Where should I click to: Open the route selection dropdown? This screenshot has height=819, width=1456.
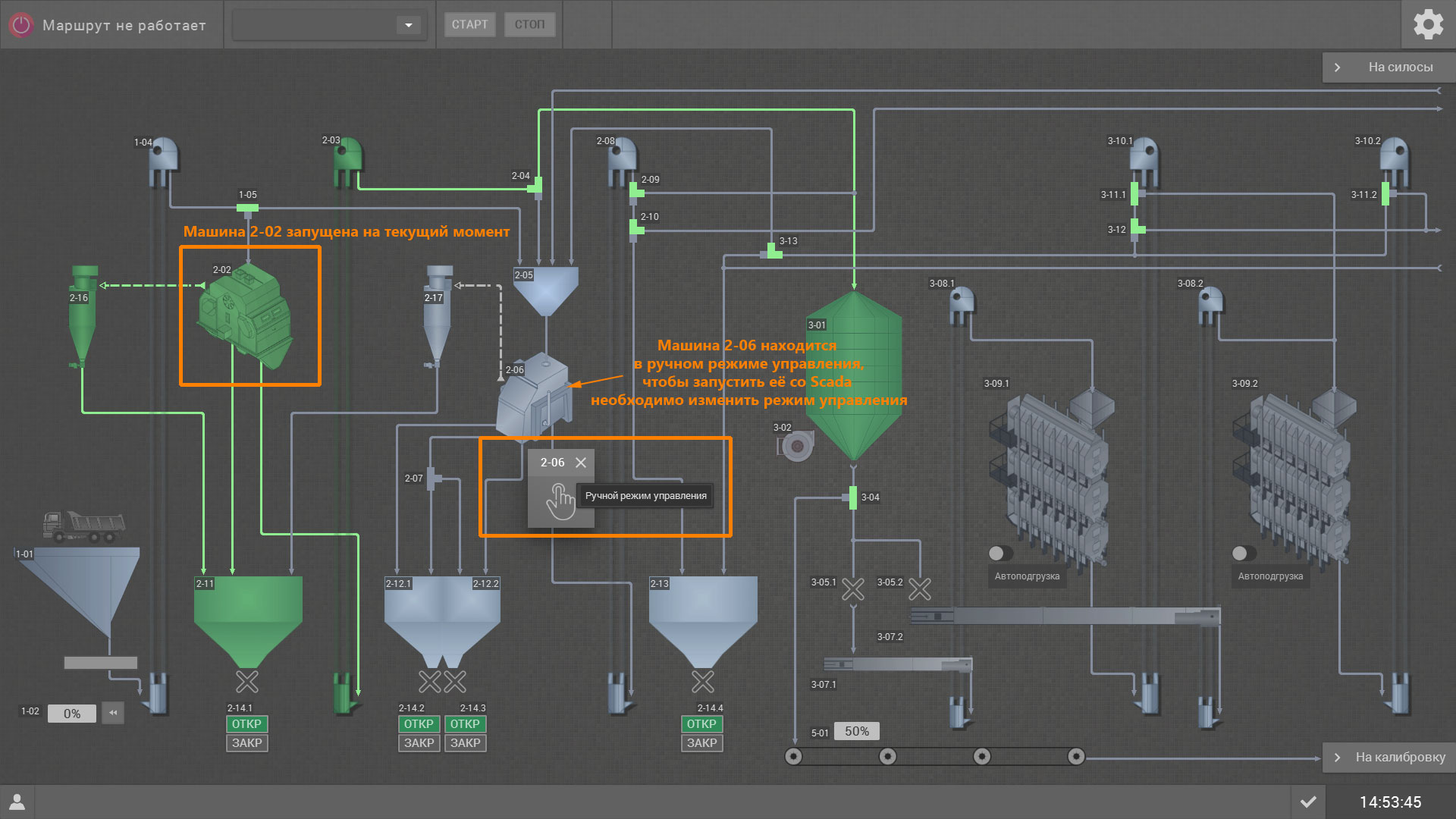[x=408, y=25]
